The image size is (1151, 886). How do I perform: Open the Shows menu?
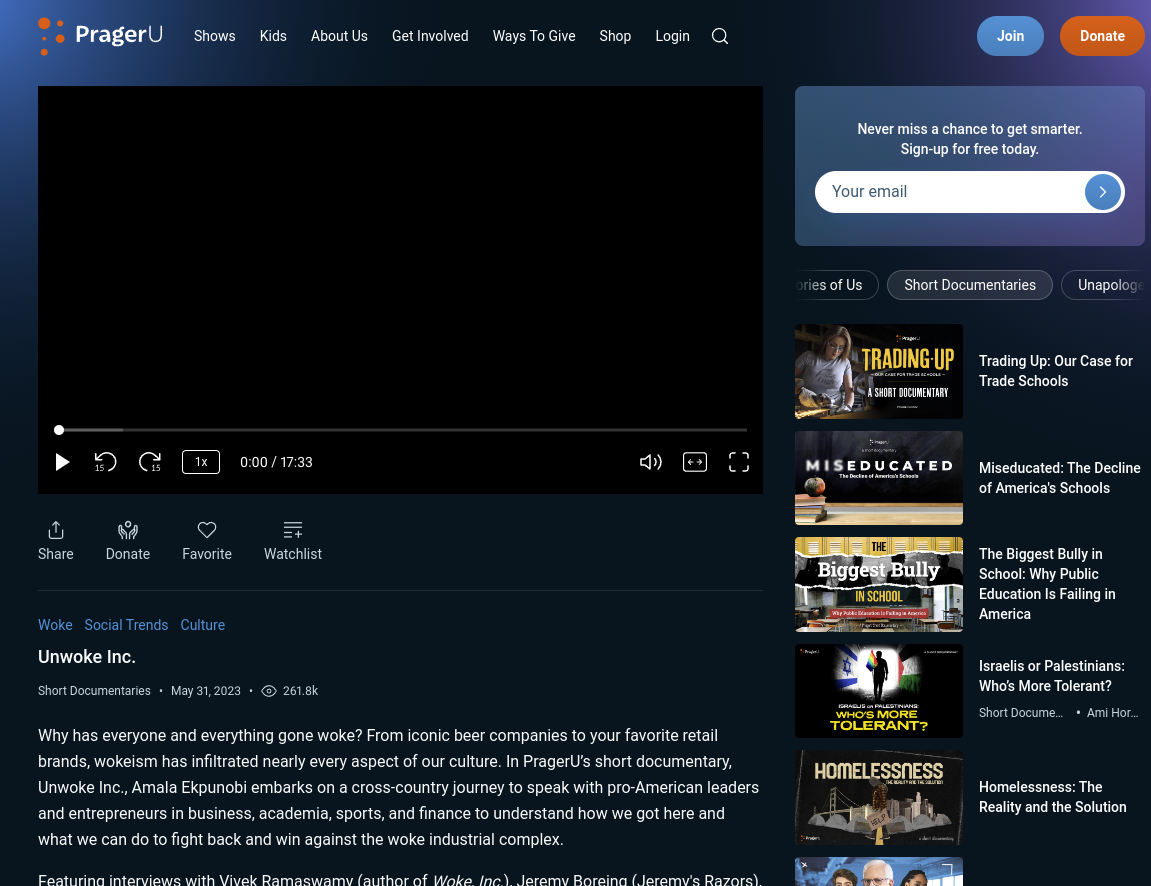214,36
